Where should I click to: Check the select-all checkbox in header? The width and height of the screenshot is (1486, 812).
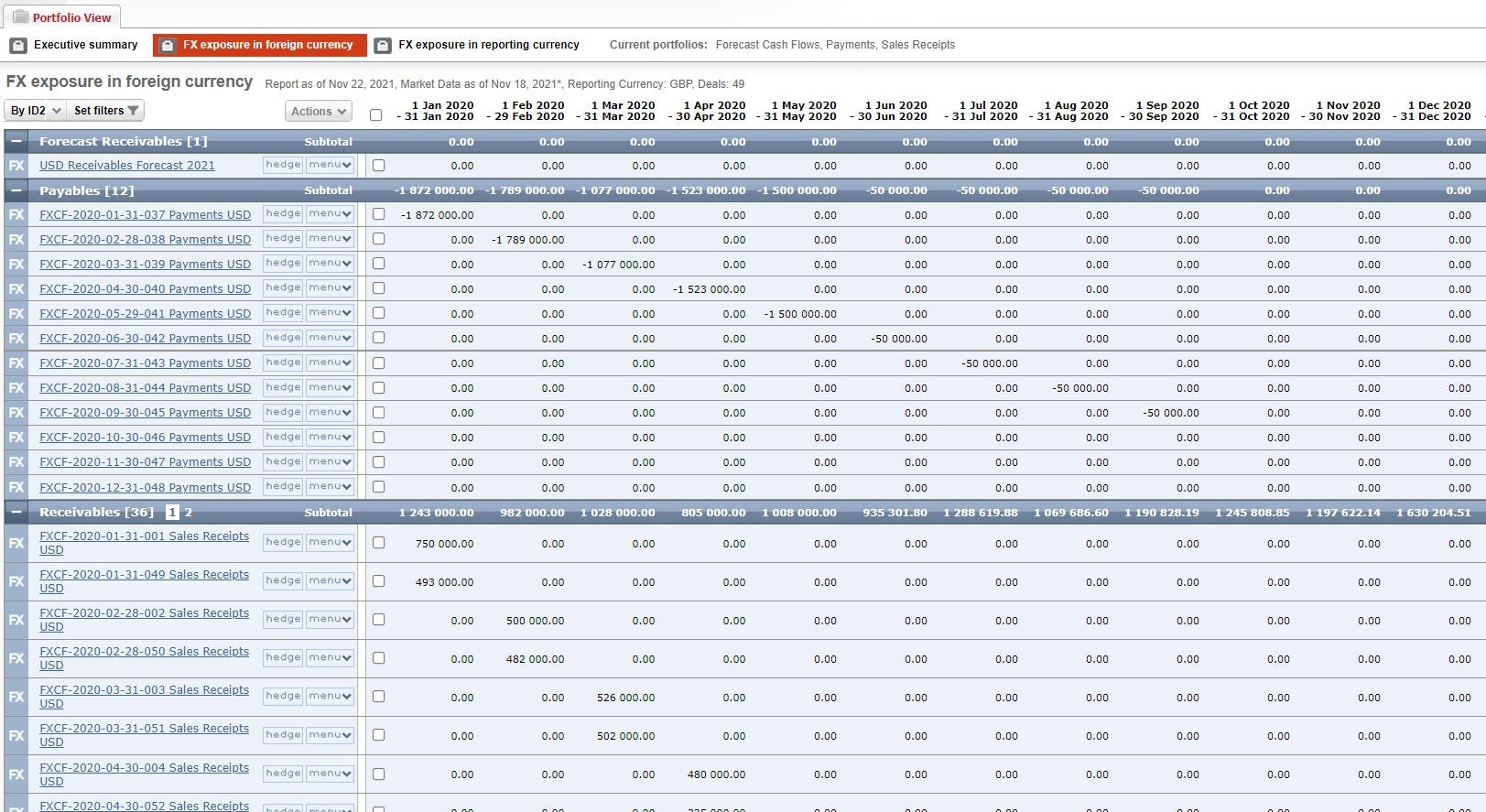[x=375, y=115]
